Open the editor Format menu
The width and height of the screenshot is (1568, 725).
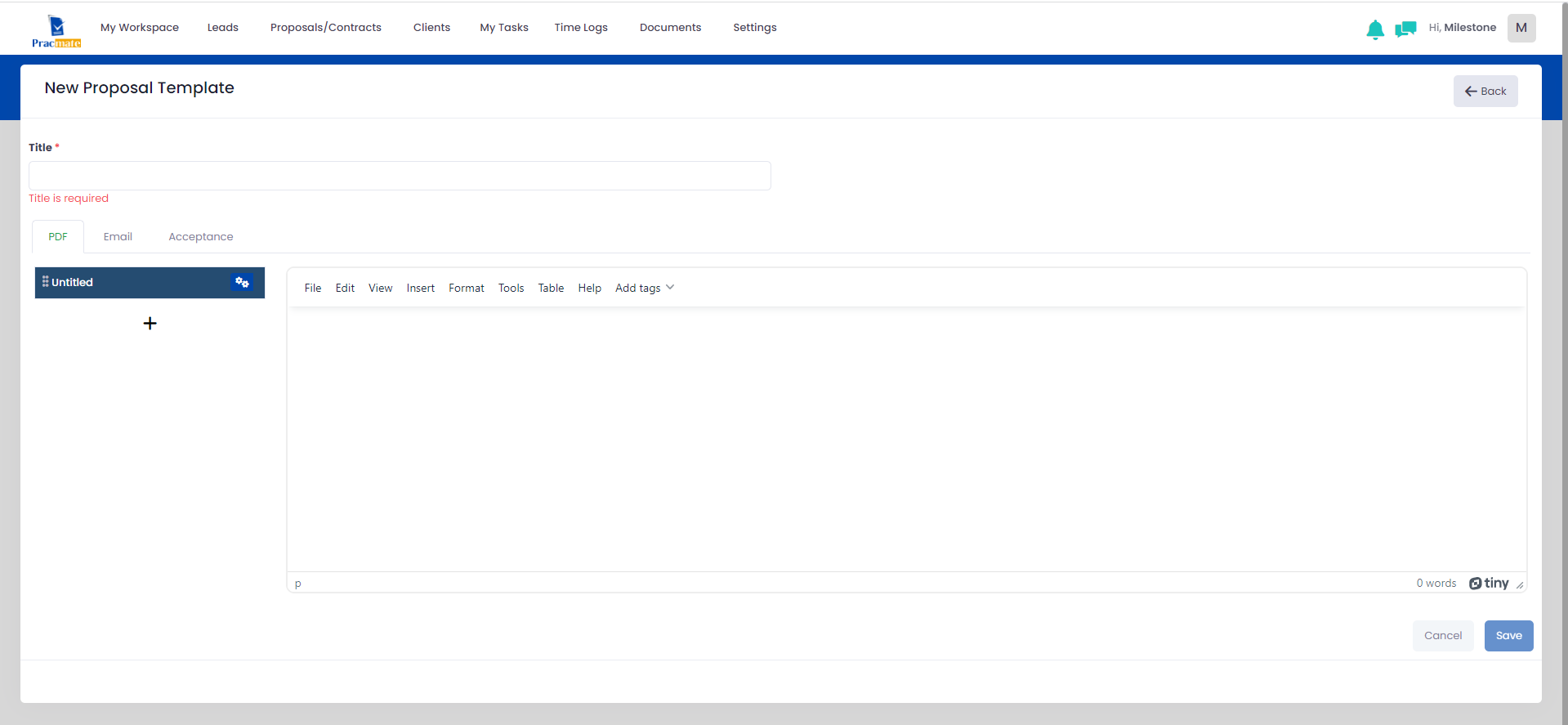pos(467,288)
